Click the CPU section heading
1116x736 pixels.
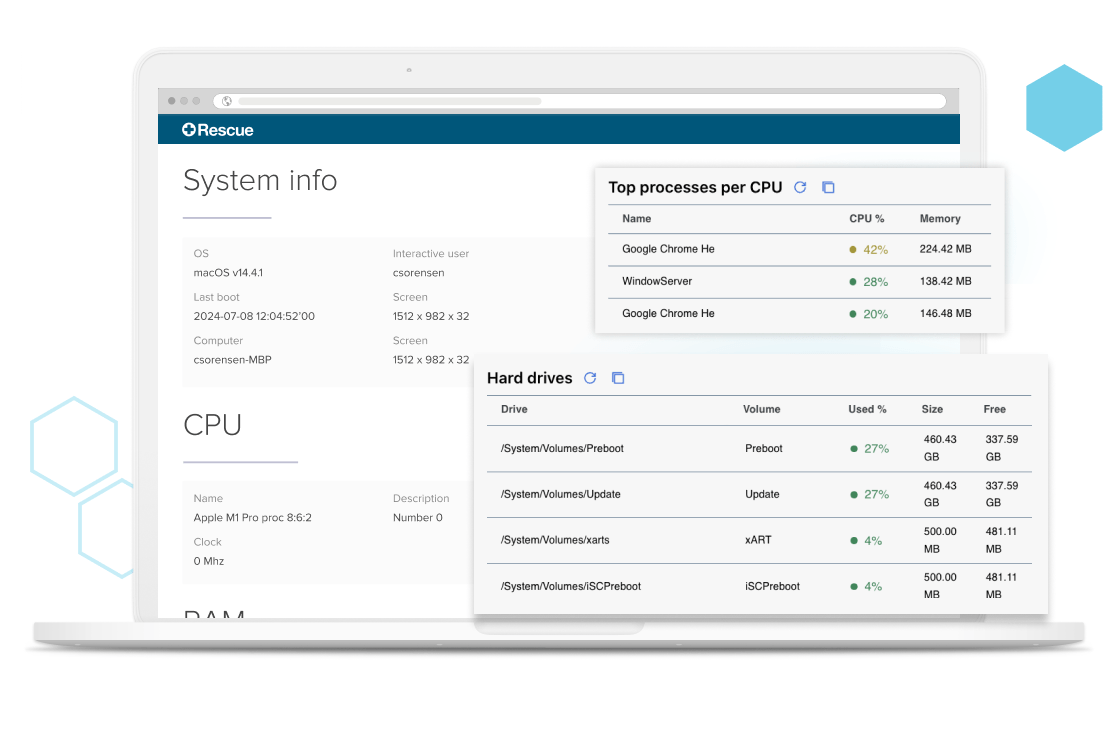211,425
